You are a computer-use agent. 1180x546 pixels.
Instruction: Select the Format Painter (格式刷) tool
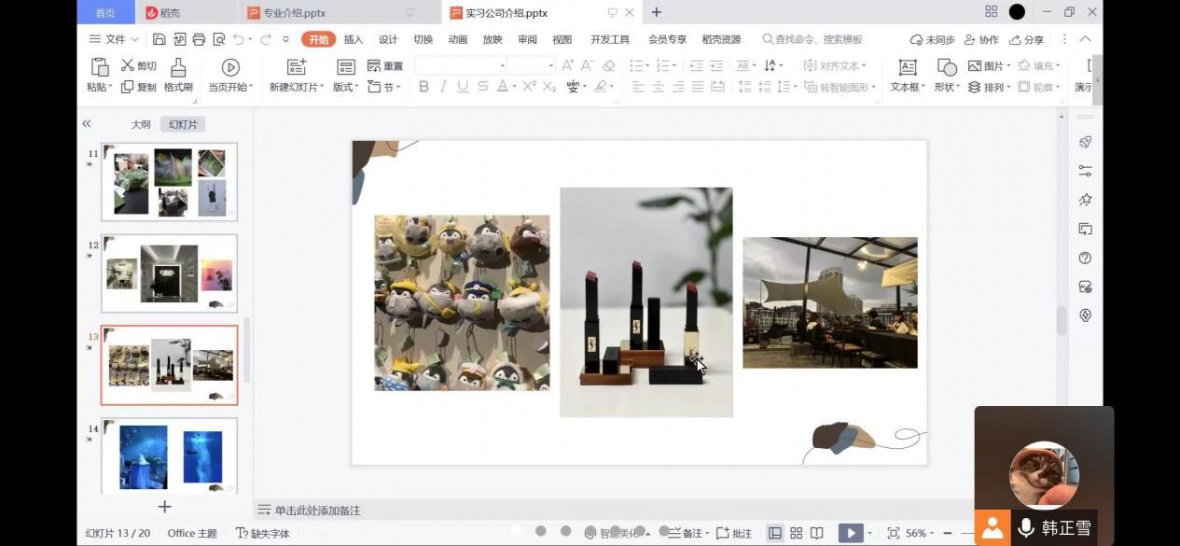(x=178, y=68)
